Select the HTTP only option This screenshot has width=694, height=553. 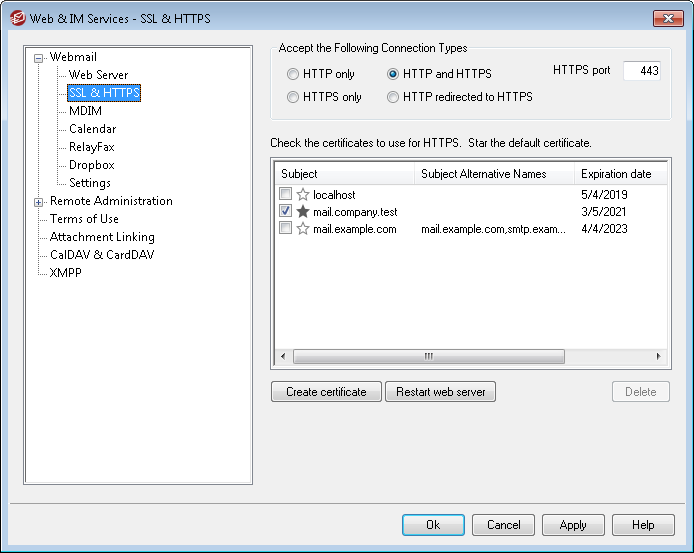[293, 74]
